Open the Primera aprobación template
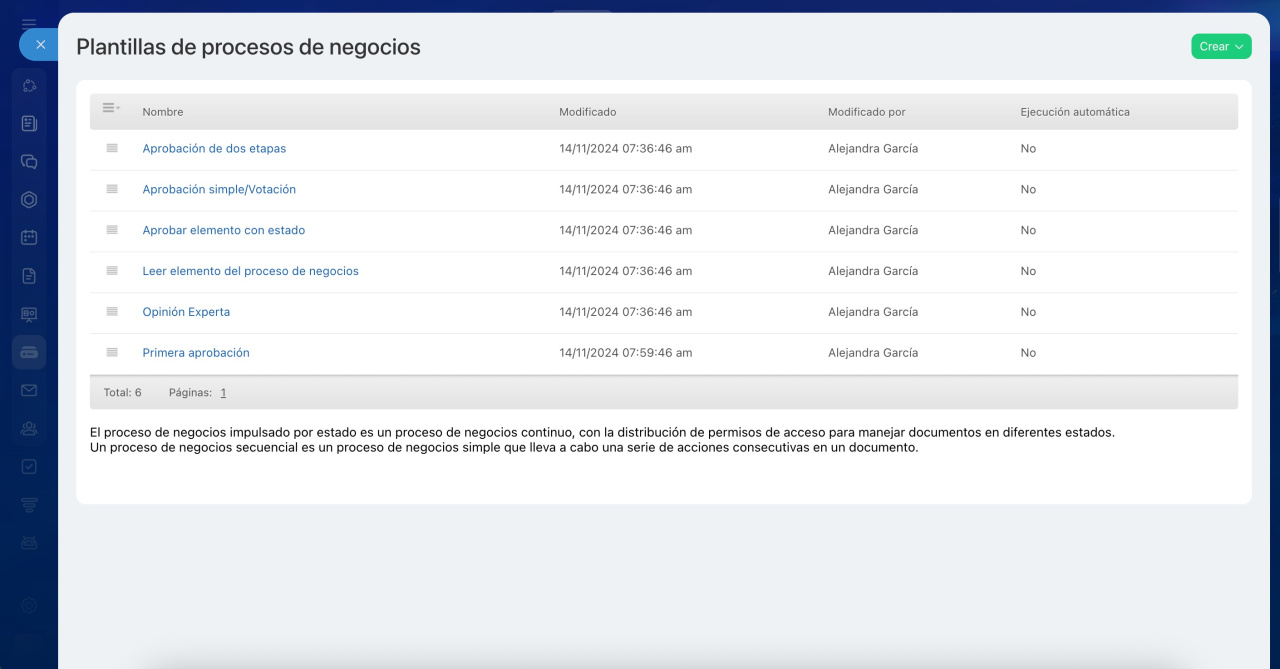The image size is (1280, 669). tap(196, 353)
